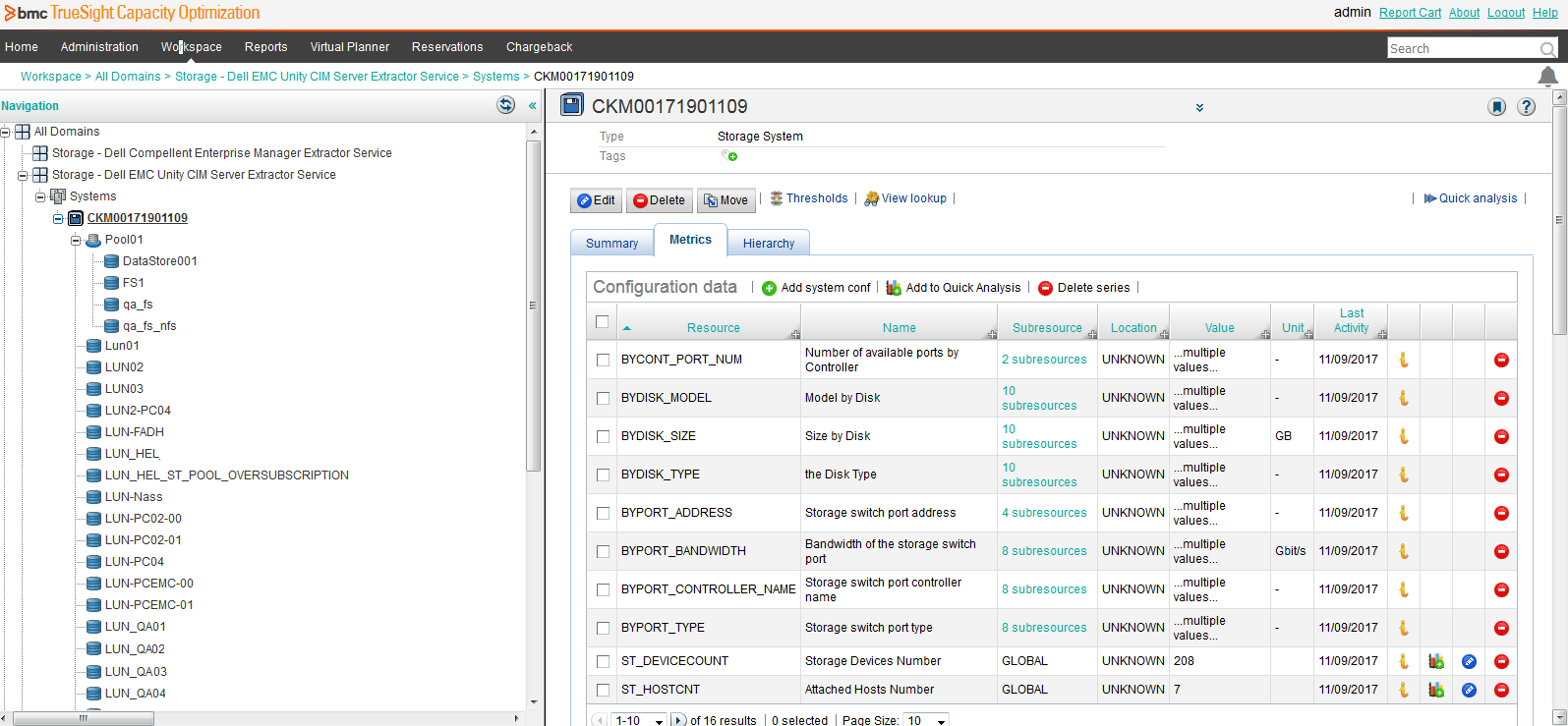
Task: Check the ST_DEVICECOUNT row checkbox
Action: point(603,661)
